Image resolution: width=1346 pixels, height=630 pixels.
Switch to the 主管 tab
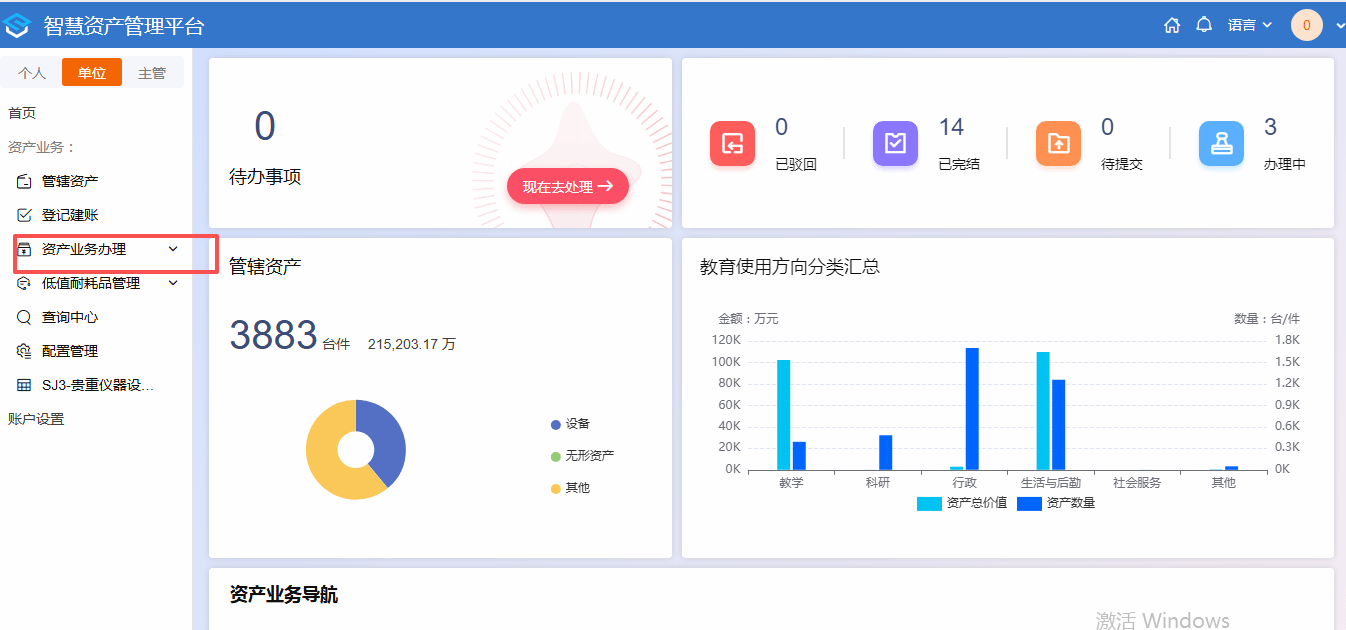[x=152, y=73]
